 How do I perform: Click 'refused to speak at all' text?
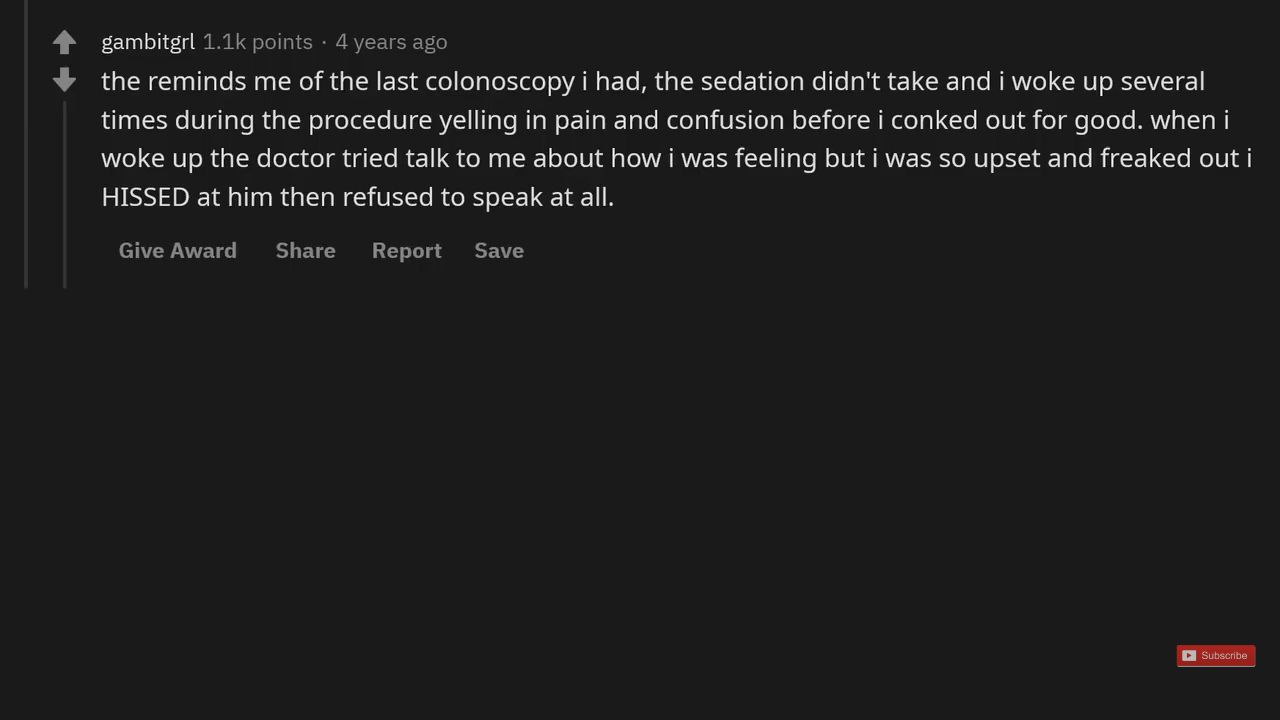(x=478, y=197)
